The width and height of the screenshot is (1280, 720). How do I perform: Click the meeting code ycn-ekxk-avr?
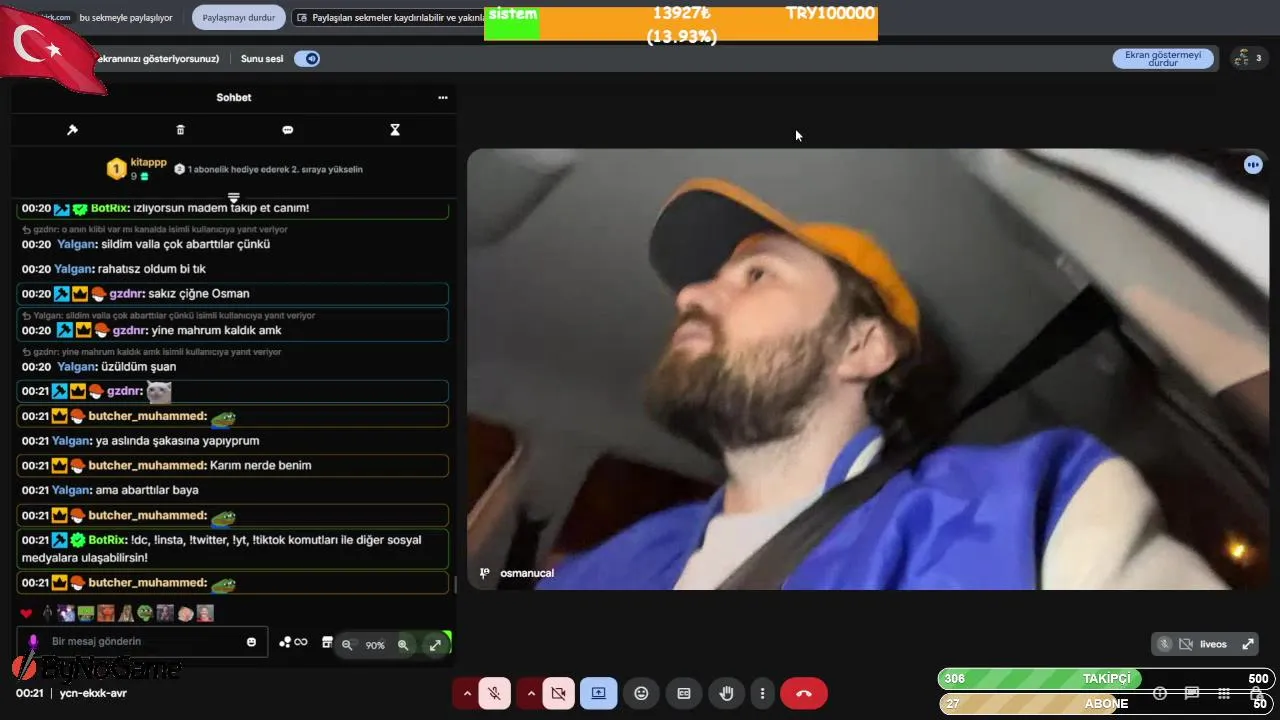point(93,693)
